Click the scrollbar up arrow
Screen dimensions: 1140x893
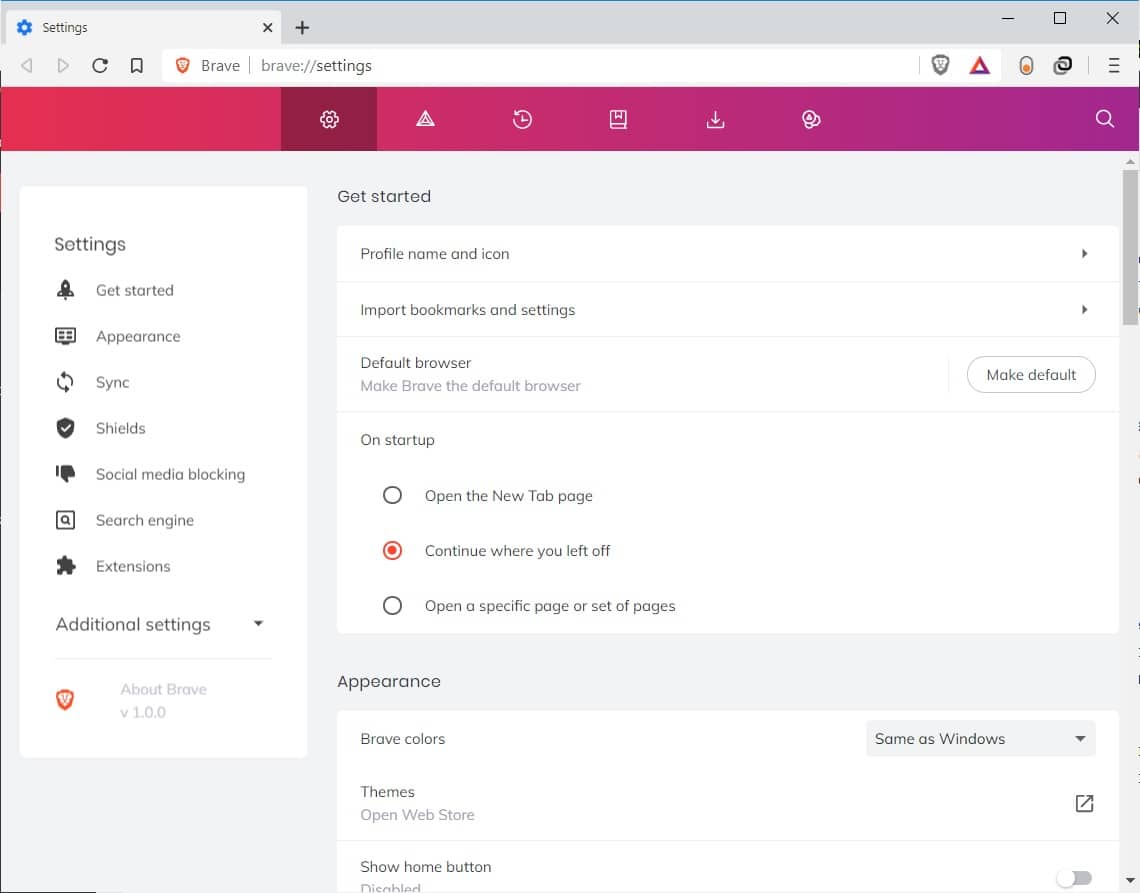[x=1129, y=161]
